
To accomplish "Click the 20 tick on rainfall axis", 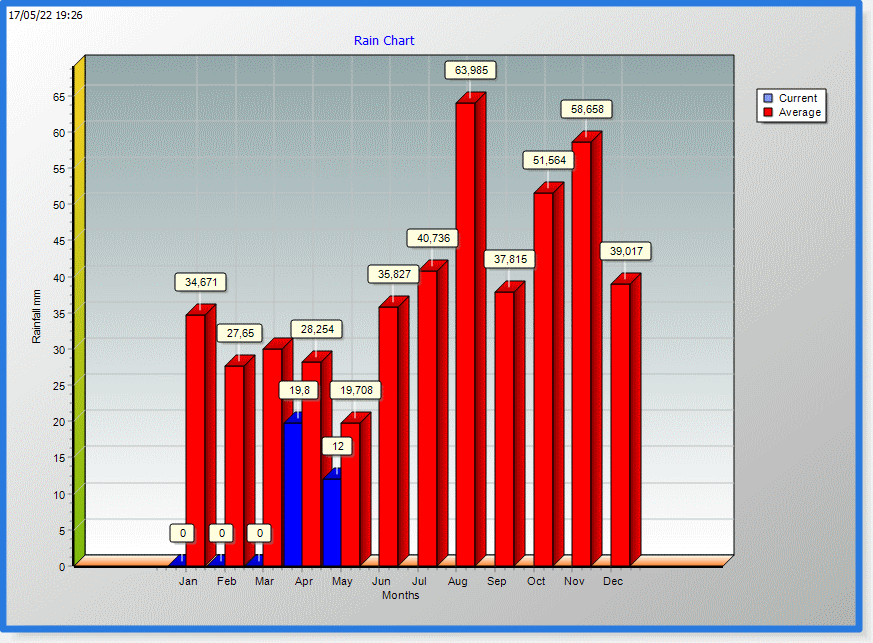I will [59, 422].
